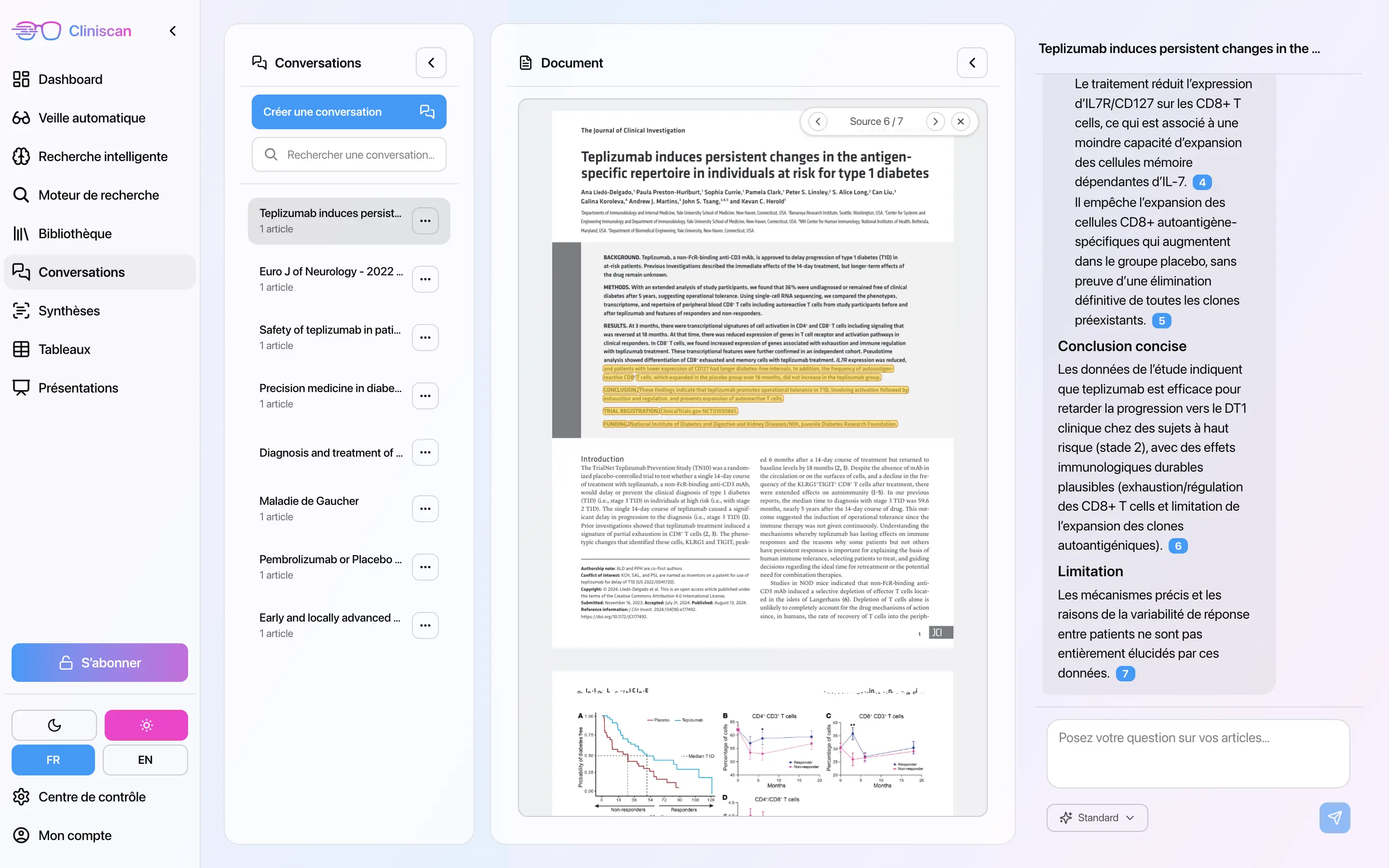Go to next source arrow
This screenshot has width=1389, height=868.
click(x=935, y=121)
